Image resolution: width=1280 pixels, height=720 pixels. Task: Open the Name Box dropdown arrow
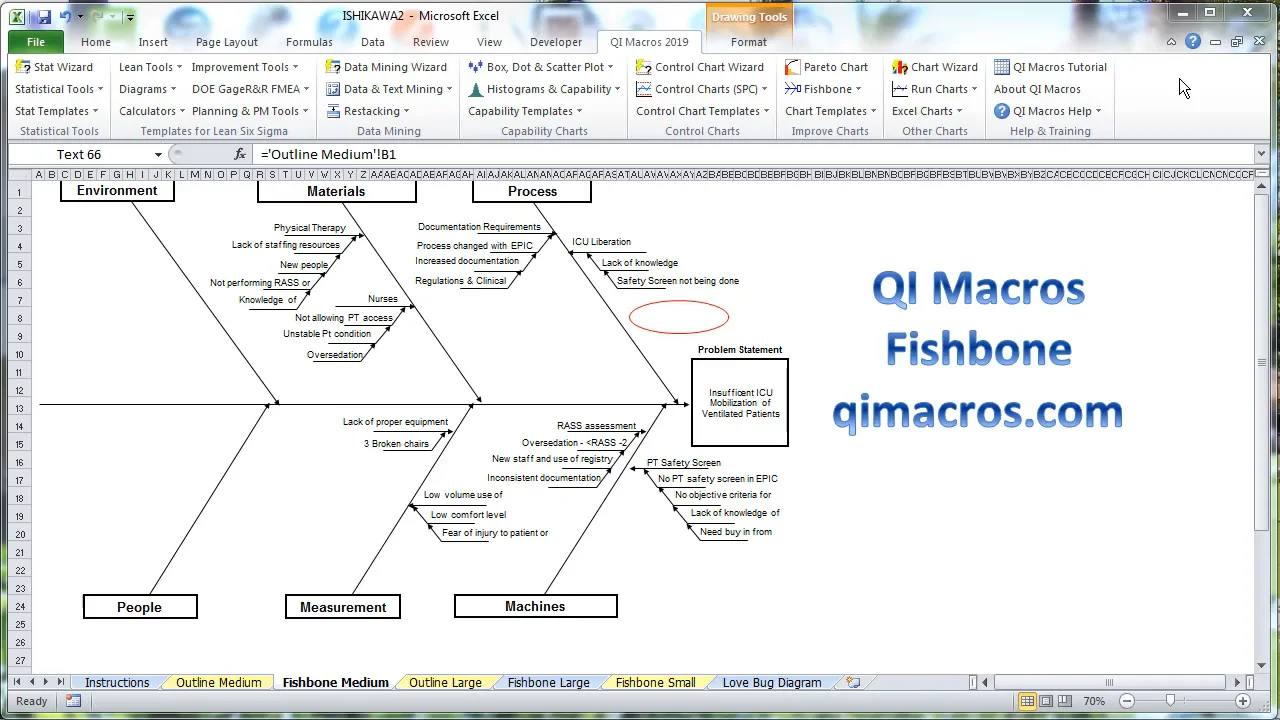click(x=158, y=154)
